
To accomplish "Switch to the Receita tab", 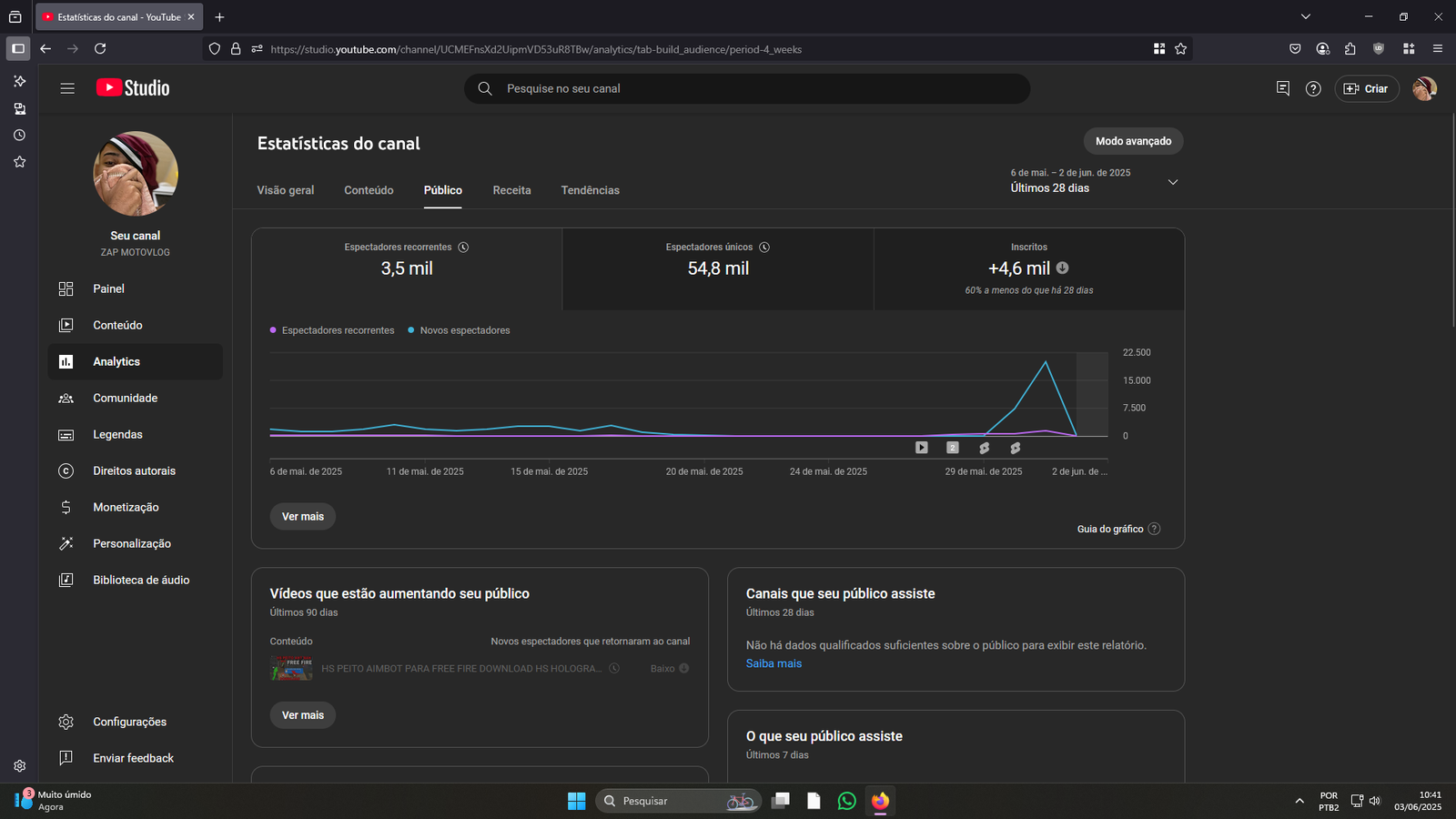I will [511, 190].
